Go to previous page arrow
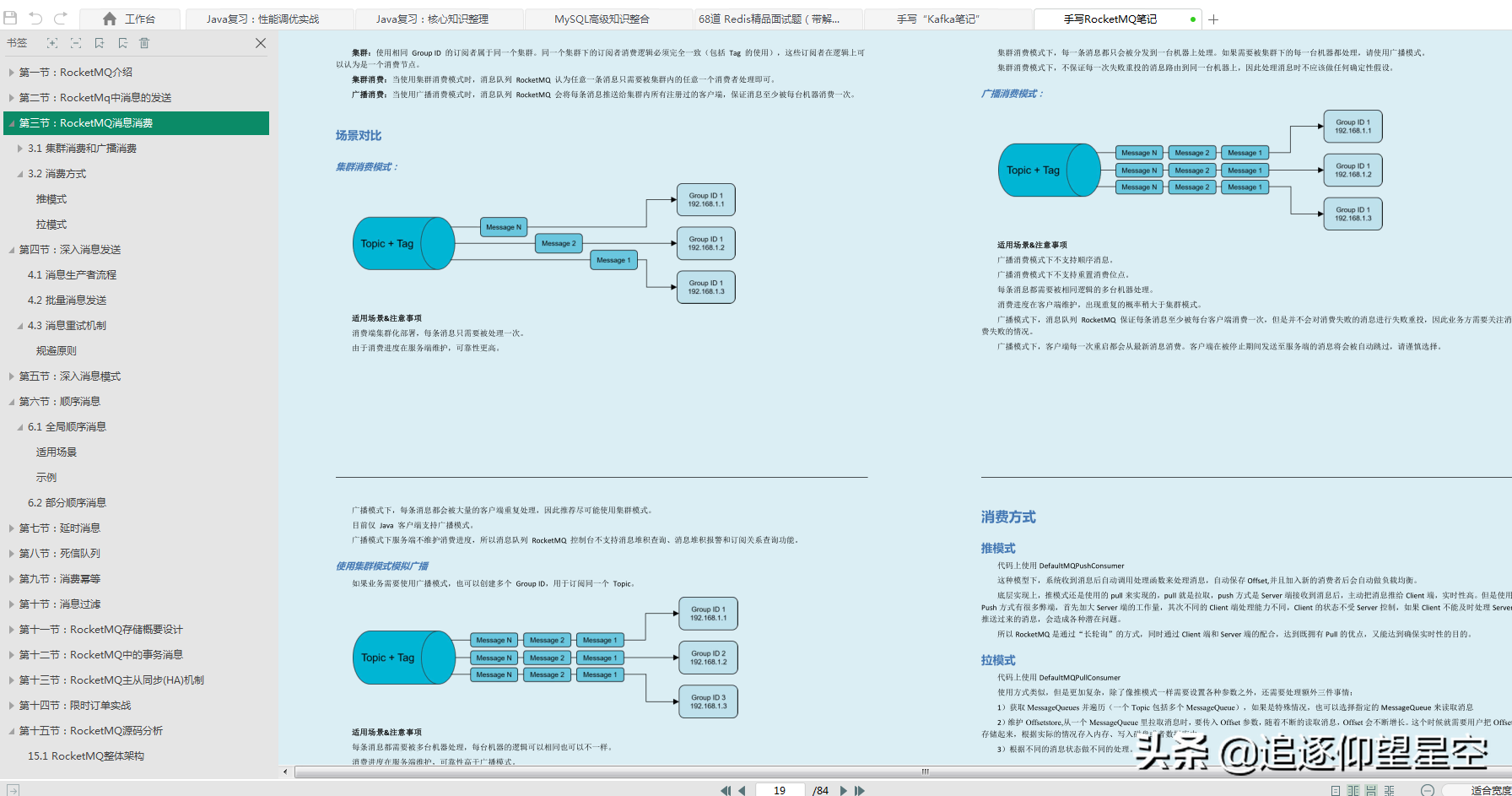The width and height of the screenshot is (1512, 796). (x=742, y=791)
